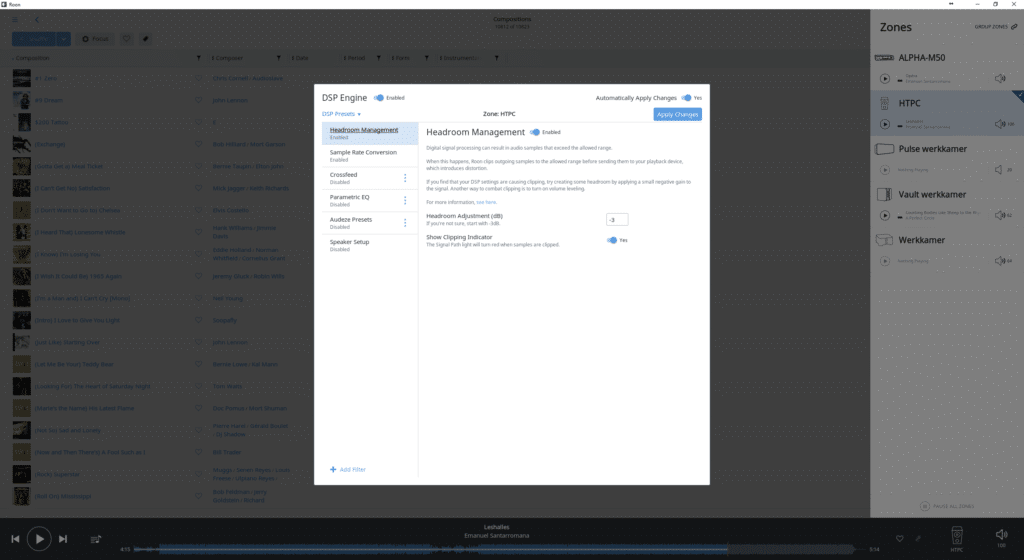Favorite the current track with heart
Screen dimensions: 1024x560
(900, 538)
